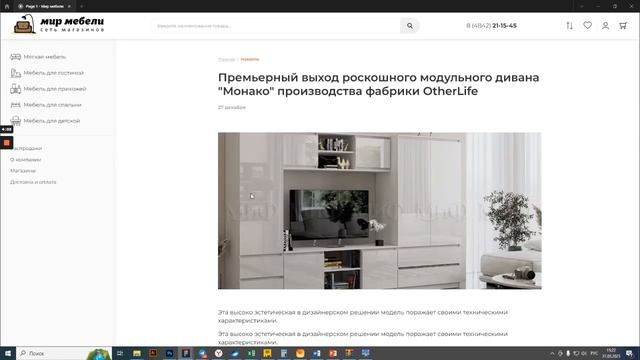Open the Мягкая мебель category
This screenshot has height=360, width=640.
point(44,57)
